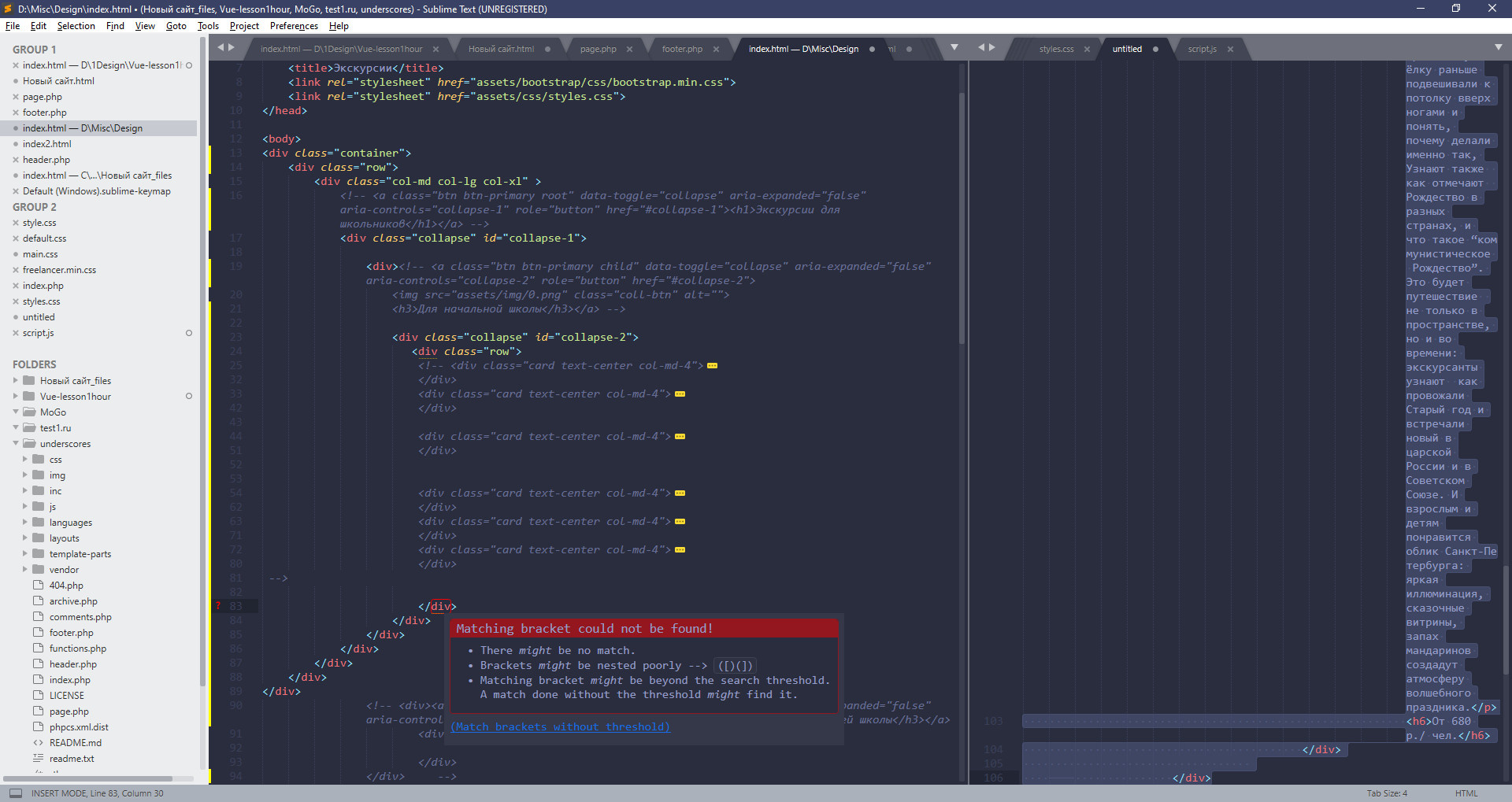Open the Goto menu
1512x802 pixels.
coord(176,26)
